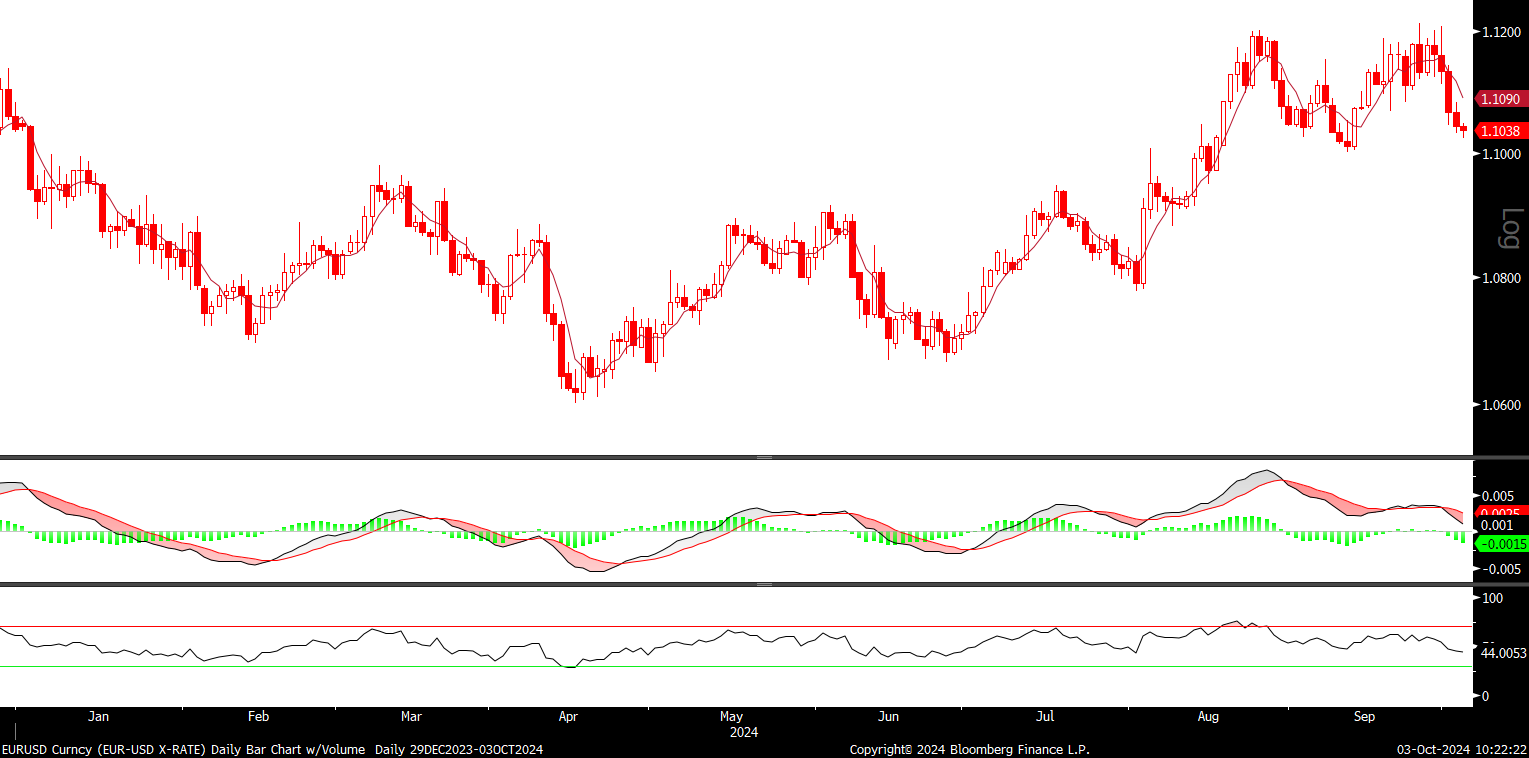This screenshot has width=1529, height=758.
Task: Click the Mar month label on time axis
Action: [x=411, y=717]
